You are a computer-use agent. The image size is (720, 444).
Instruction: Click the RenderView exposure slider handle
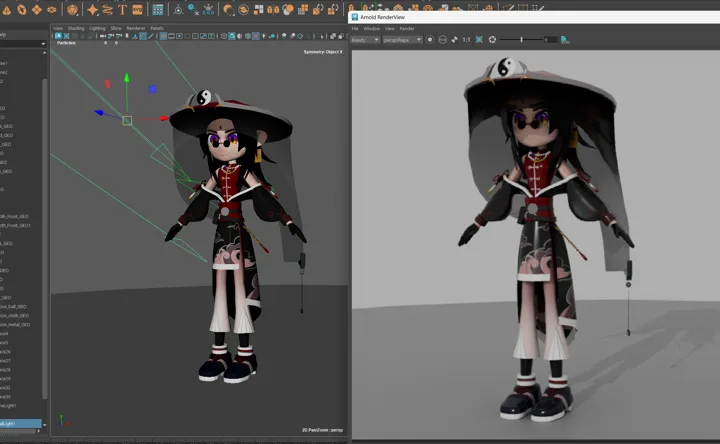(x=521, y=40)
